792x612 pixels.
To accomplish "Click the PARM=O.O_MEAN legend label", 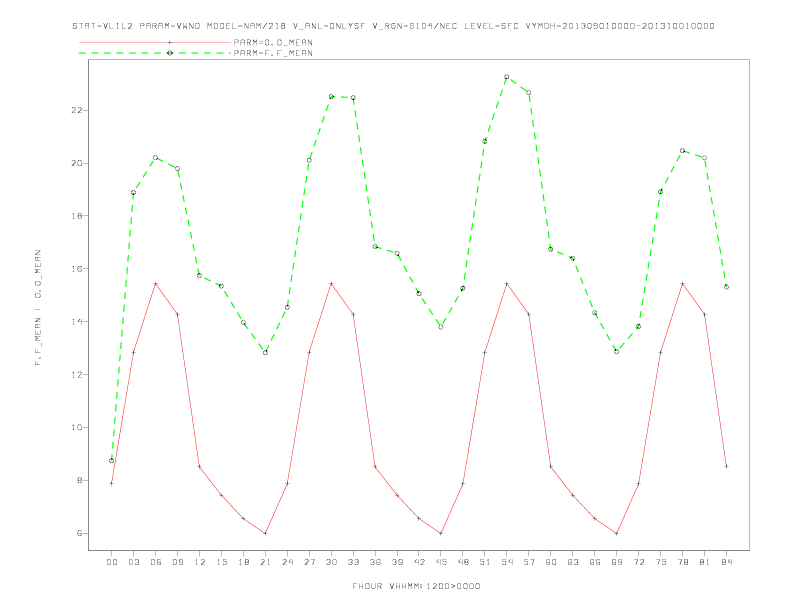I will (x=273, y=42).
